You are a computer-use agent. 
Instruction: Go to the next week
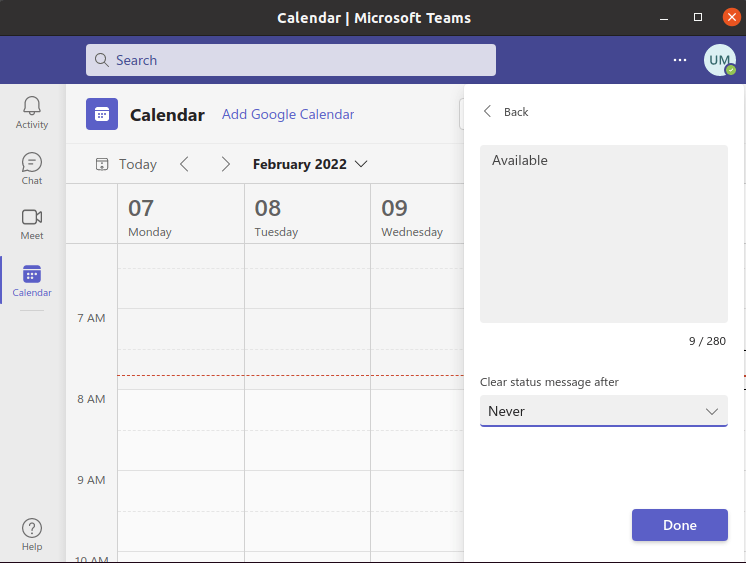click(226, 164)
